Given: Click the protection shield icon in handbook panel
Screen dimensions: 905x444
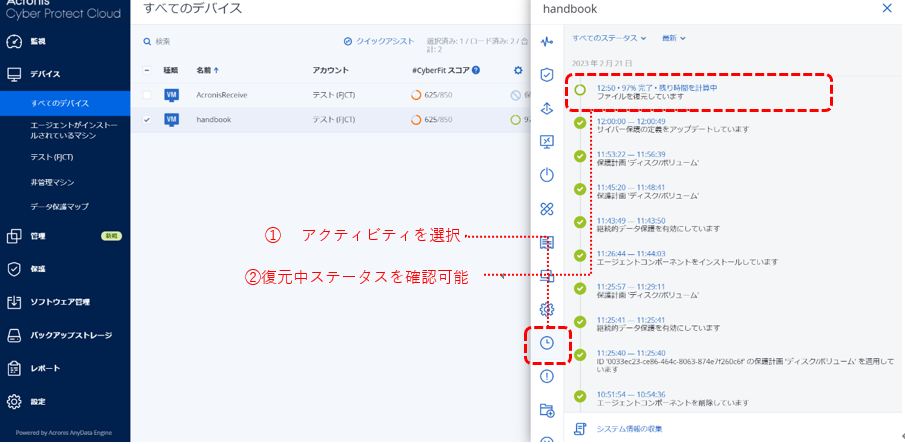Looking at the screenshot, I should coord(547,75).
